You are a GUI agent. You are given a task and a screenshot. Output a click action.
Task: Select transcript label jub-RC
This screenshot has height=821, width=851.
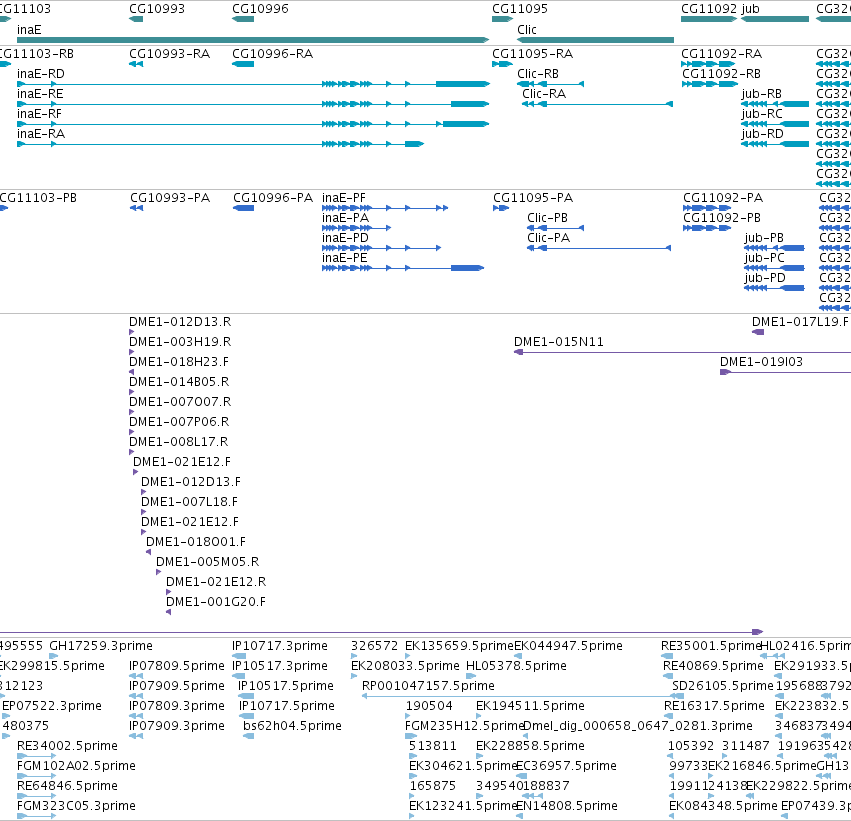pos(762,114)
